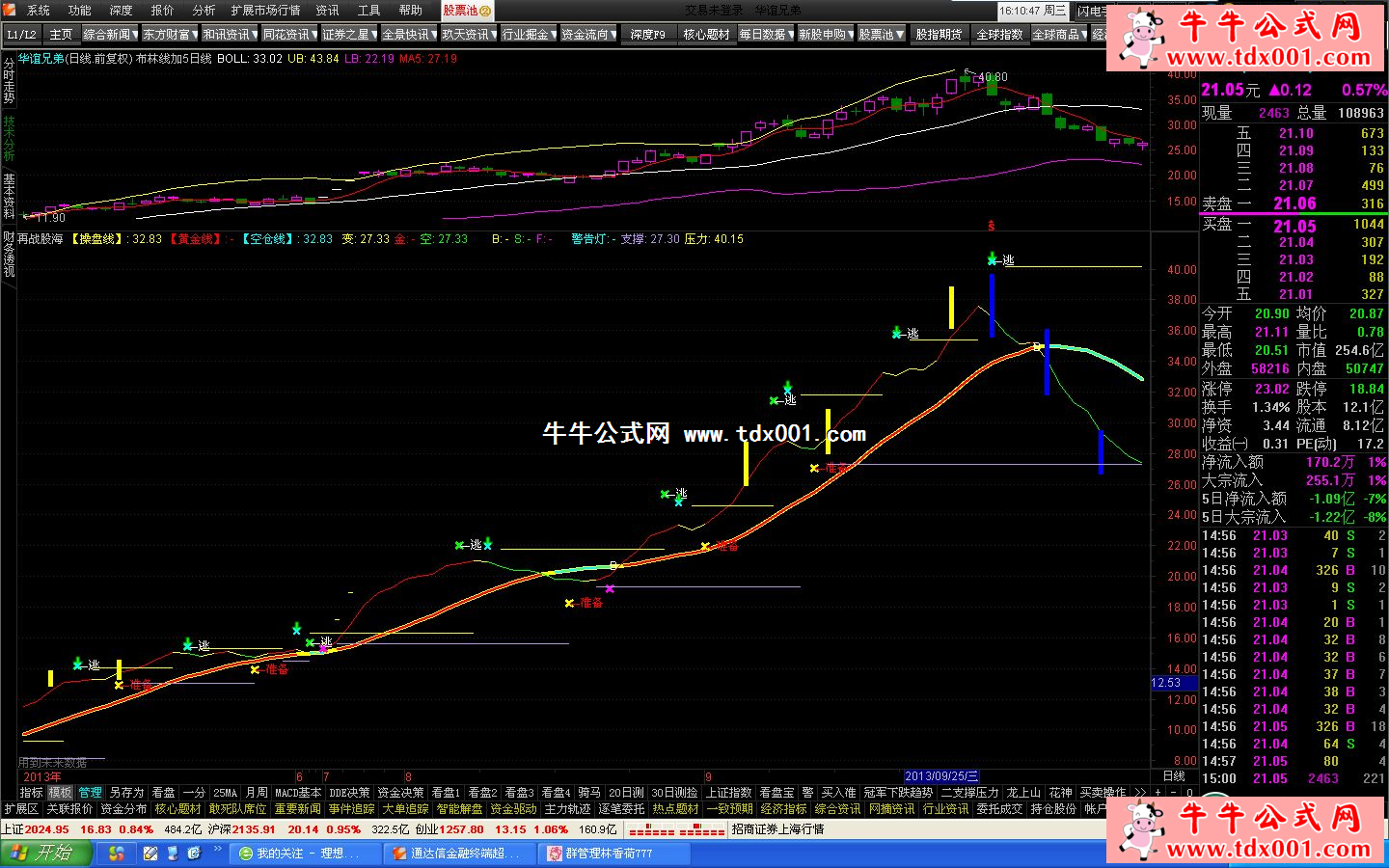Click the 2013/09/25 date label on timeline

click(x=940, y=776)
